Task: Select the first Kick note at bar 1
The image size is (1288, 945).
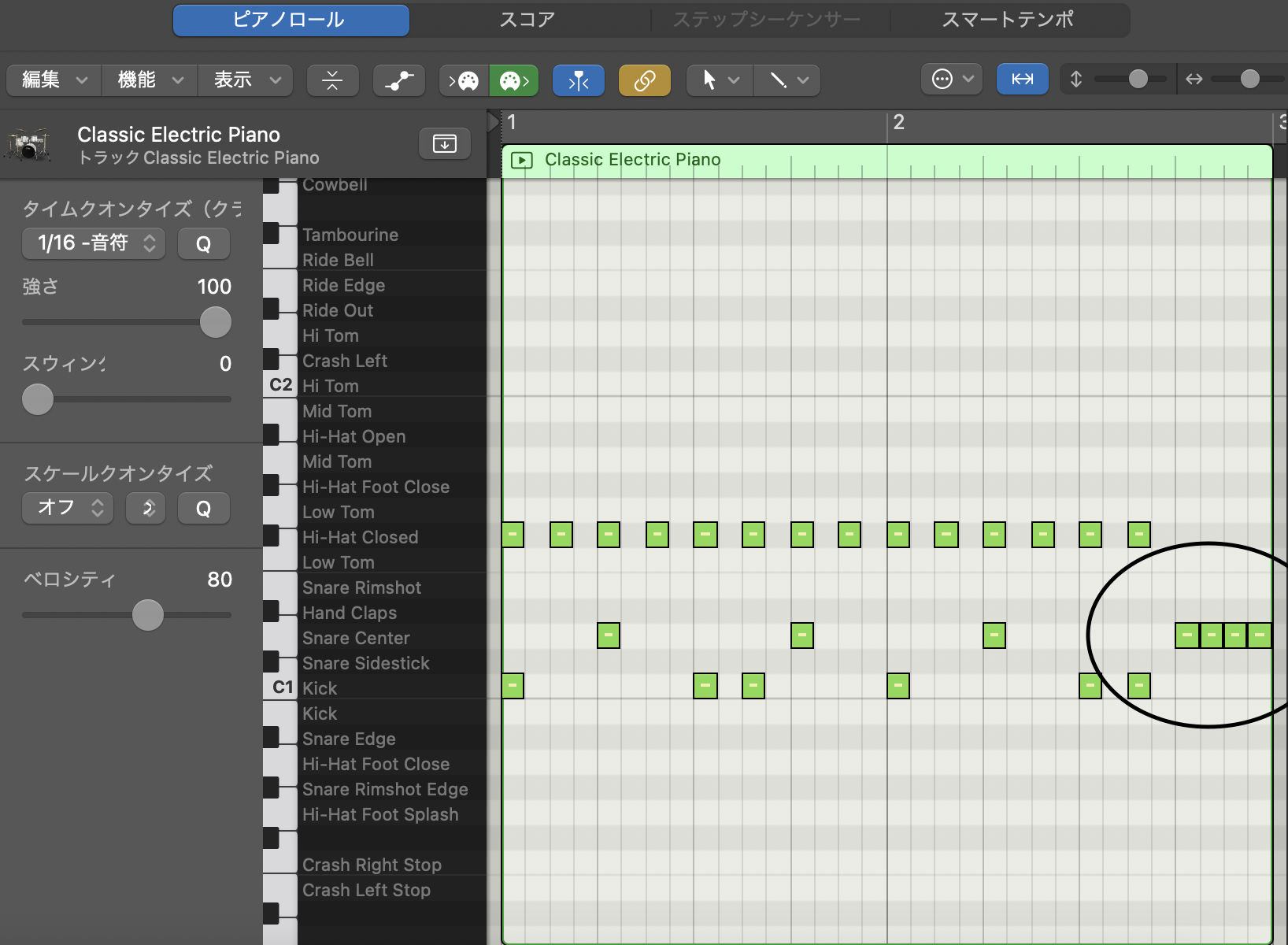Action: pos(513,686)
